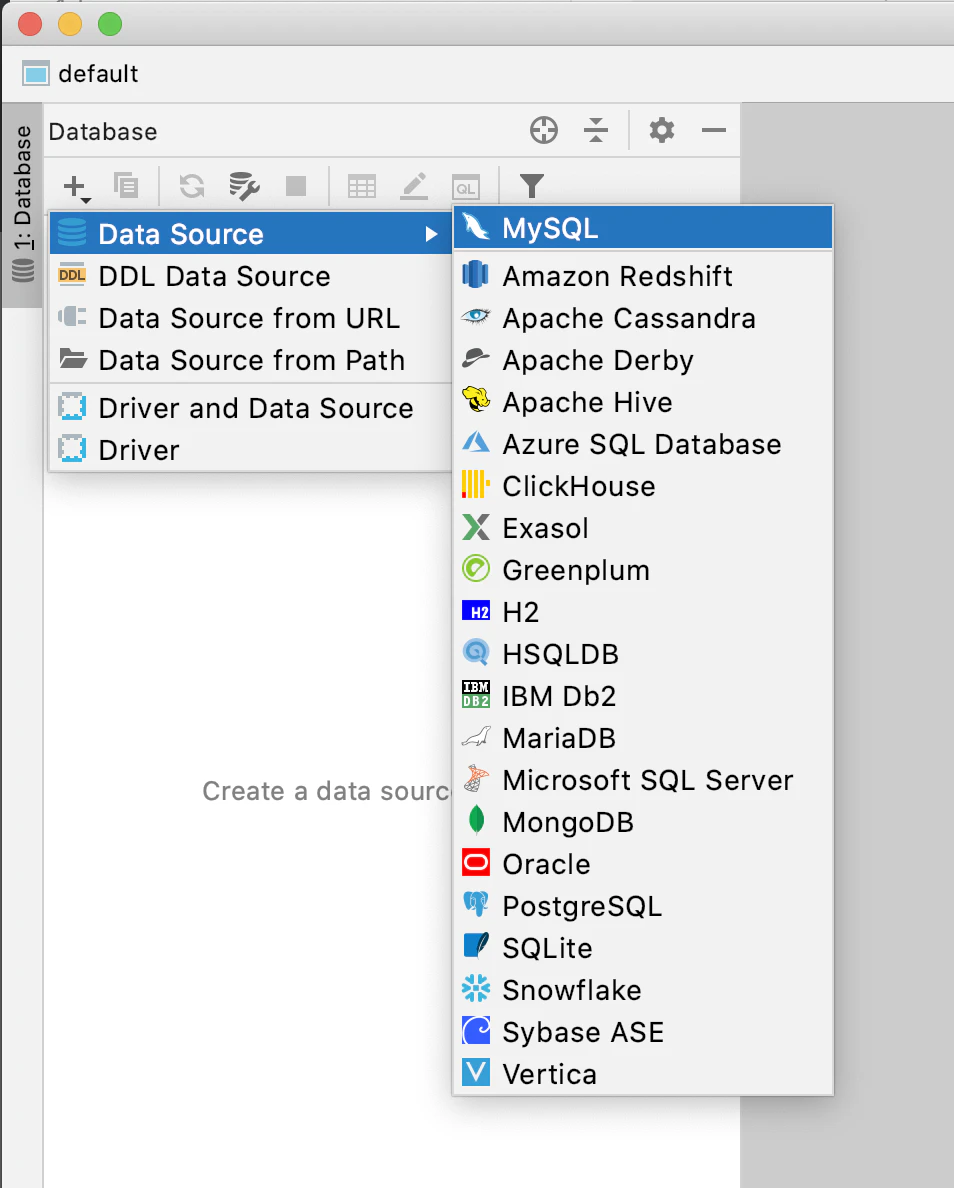Click the default project icon
Viewport: 954px width, 1188px height.
(x=36, y=73)
